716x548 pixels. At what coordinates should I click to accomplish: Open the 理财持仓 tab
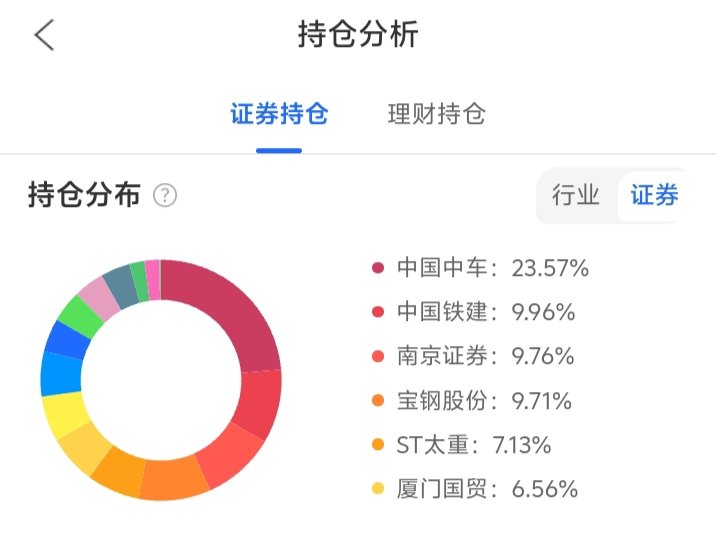click(x=436, y=114)
